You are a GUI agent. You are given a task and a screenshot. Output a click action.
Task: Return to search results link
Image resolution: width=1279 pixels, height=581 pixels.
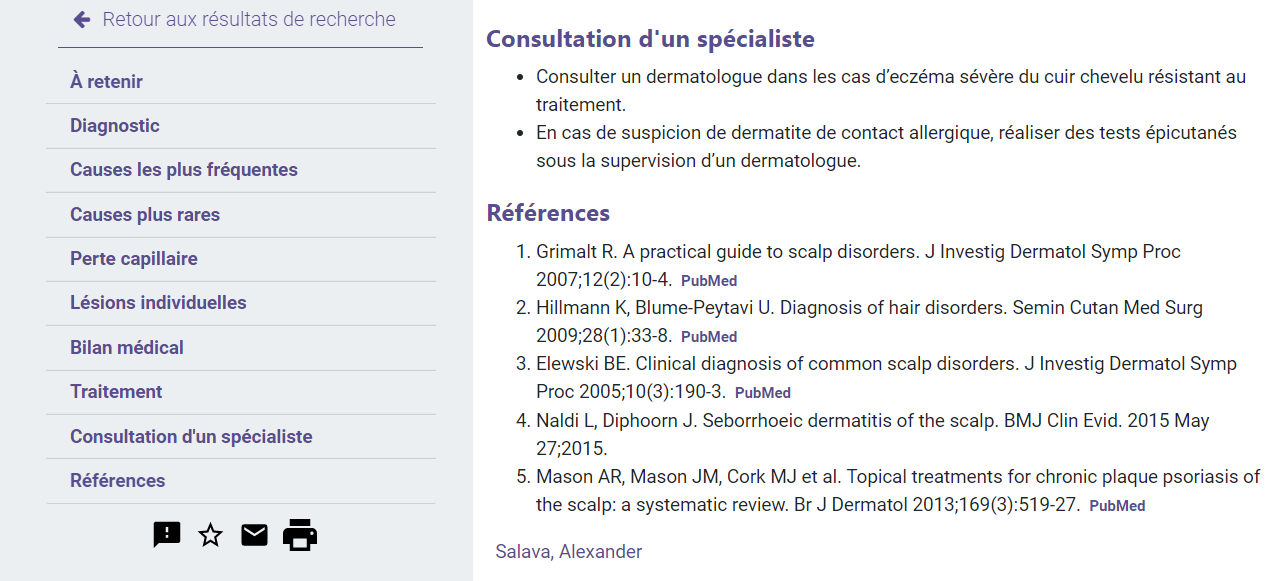(x=249, y=19)
